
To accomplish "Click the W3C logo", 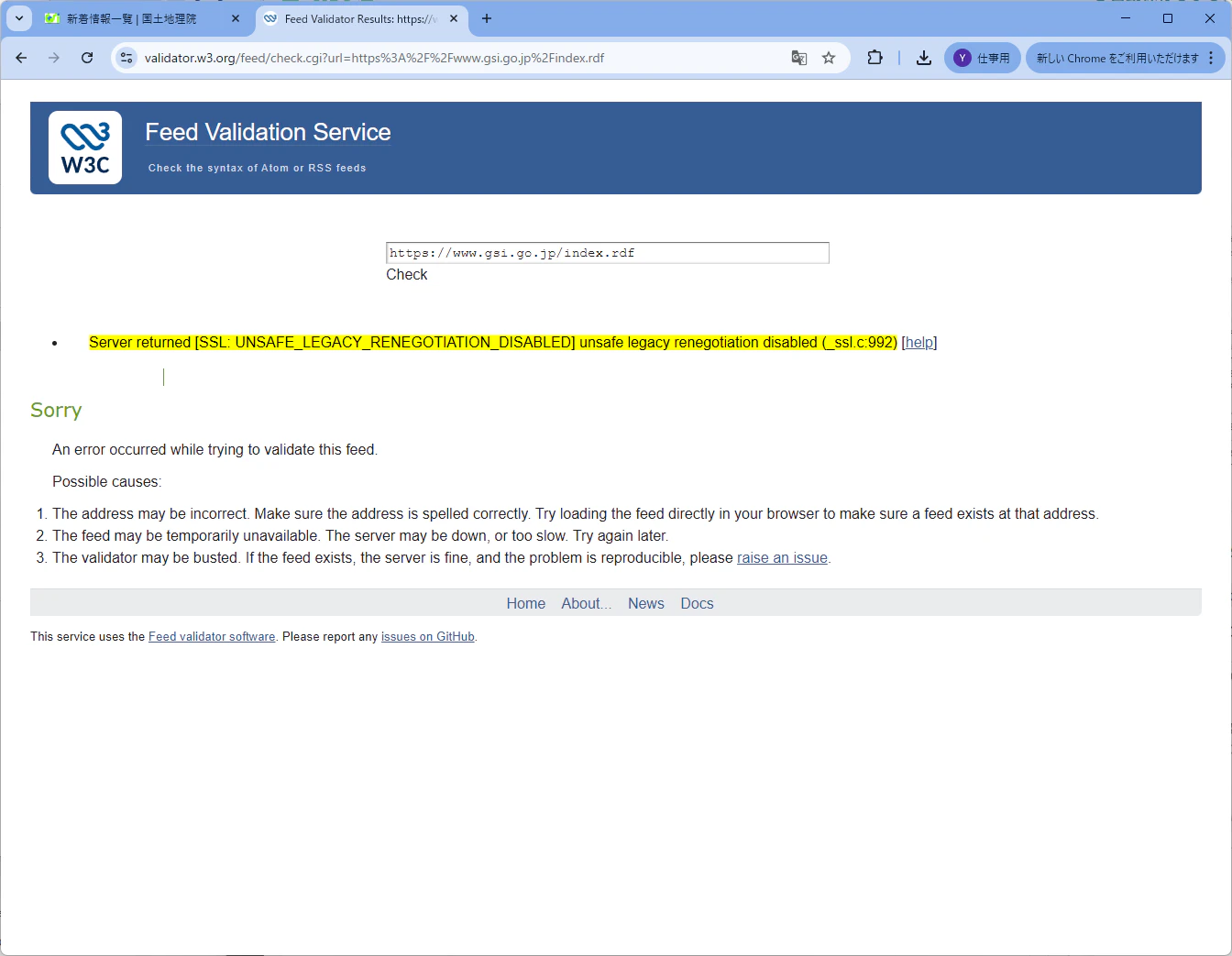I will 85,148.
